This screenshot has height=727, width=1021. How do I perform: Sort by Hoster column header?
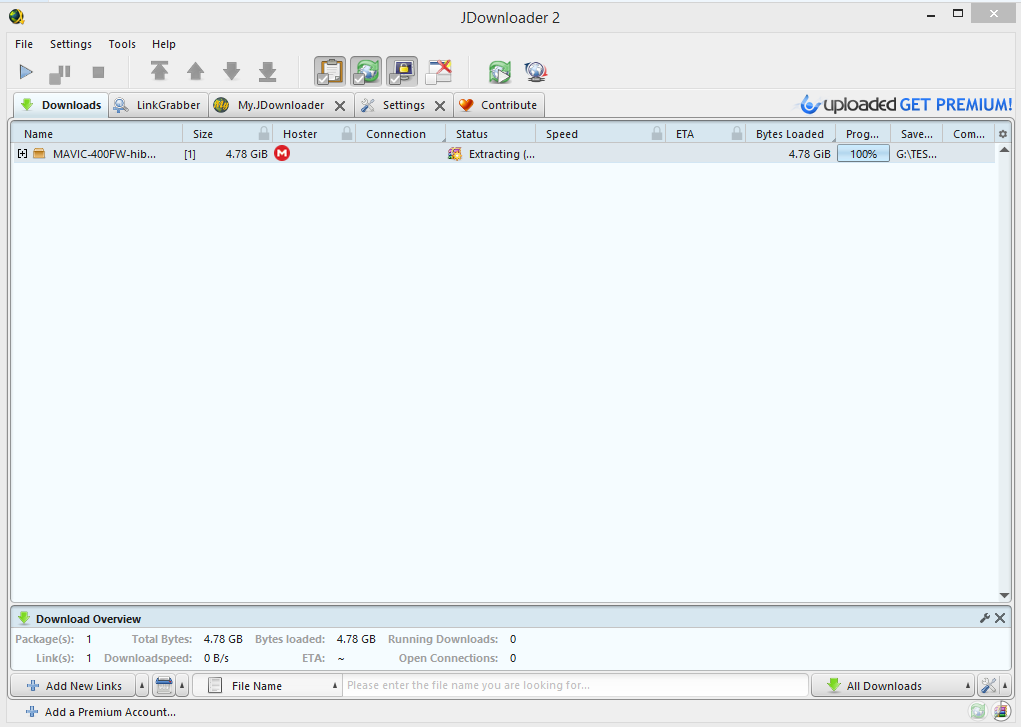tap(300, 134)
